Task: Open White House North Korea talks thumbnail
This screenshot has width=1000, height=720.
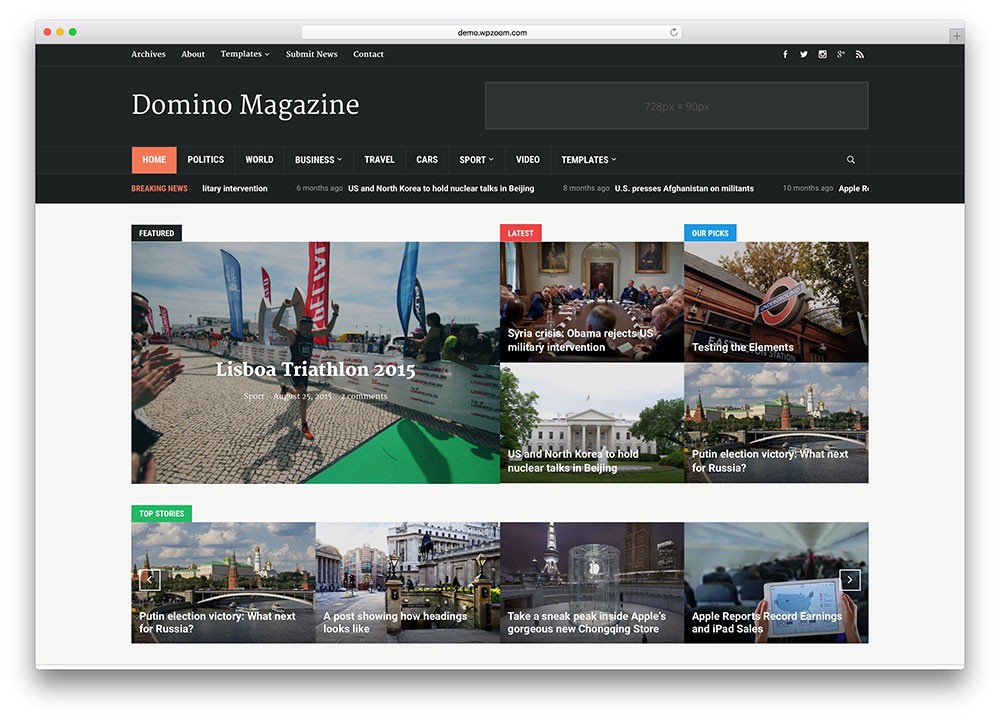Action: tap(592, 423)
